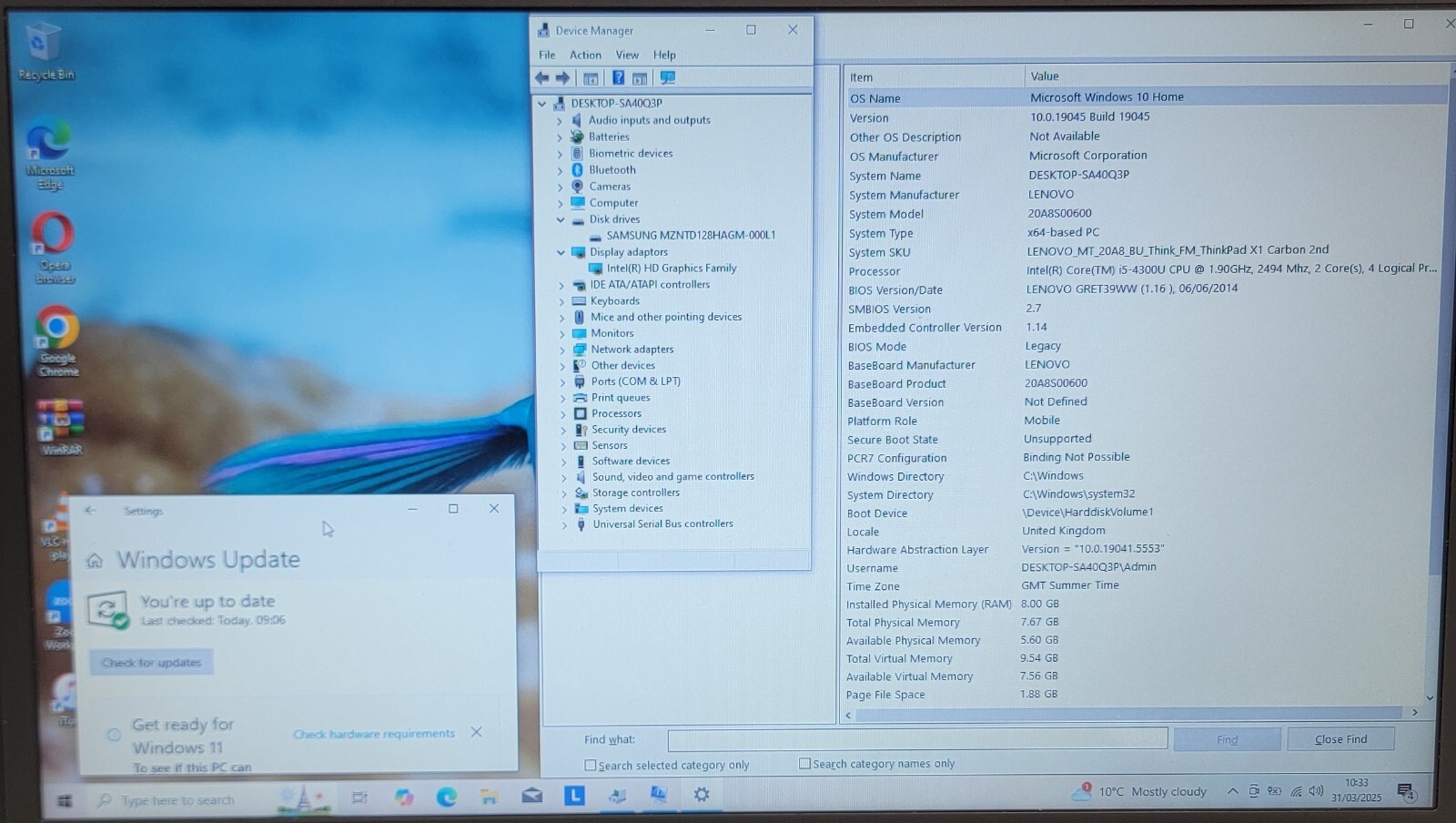1456x823 pixels.
Task: Select Google Chrome desktop shortcut
Action: (57, 341)
